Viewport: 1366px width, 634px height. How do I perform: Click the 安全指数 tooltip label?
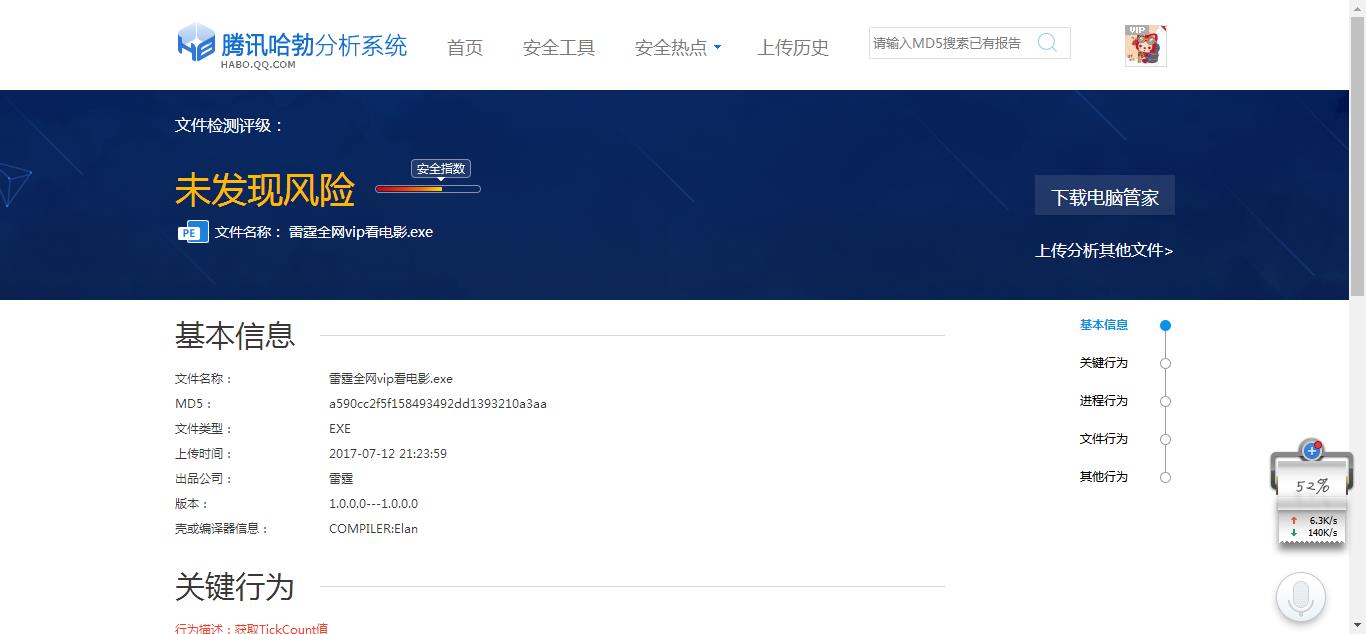click(x=441, y=169)
